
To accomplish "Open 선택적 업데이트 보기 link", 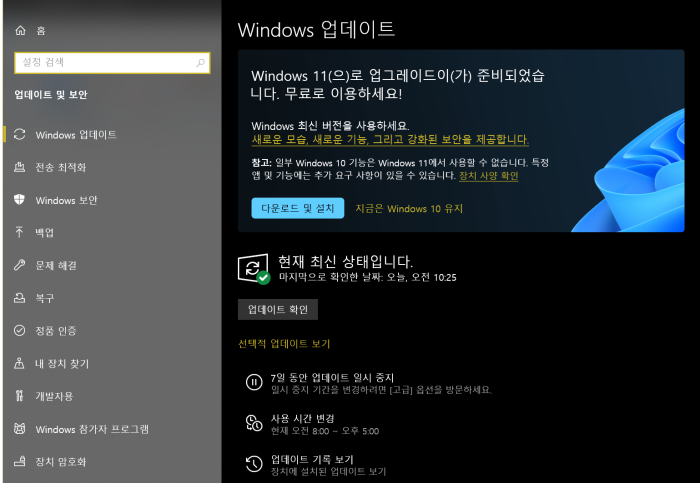I will point(284,343).
